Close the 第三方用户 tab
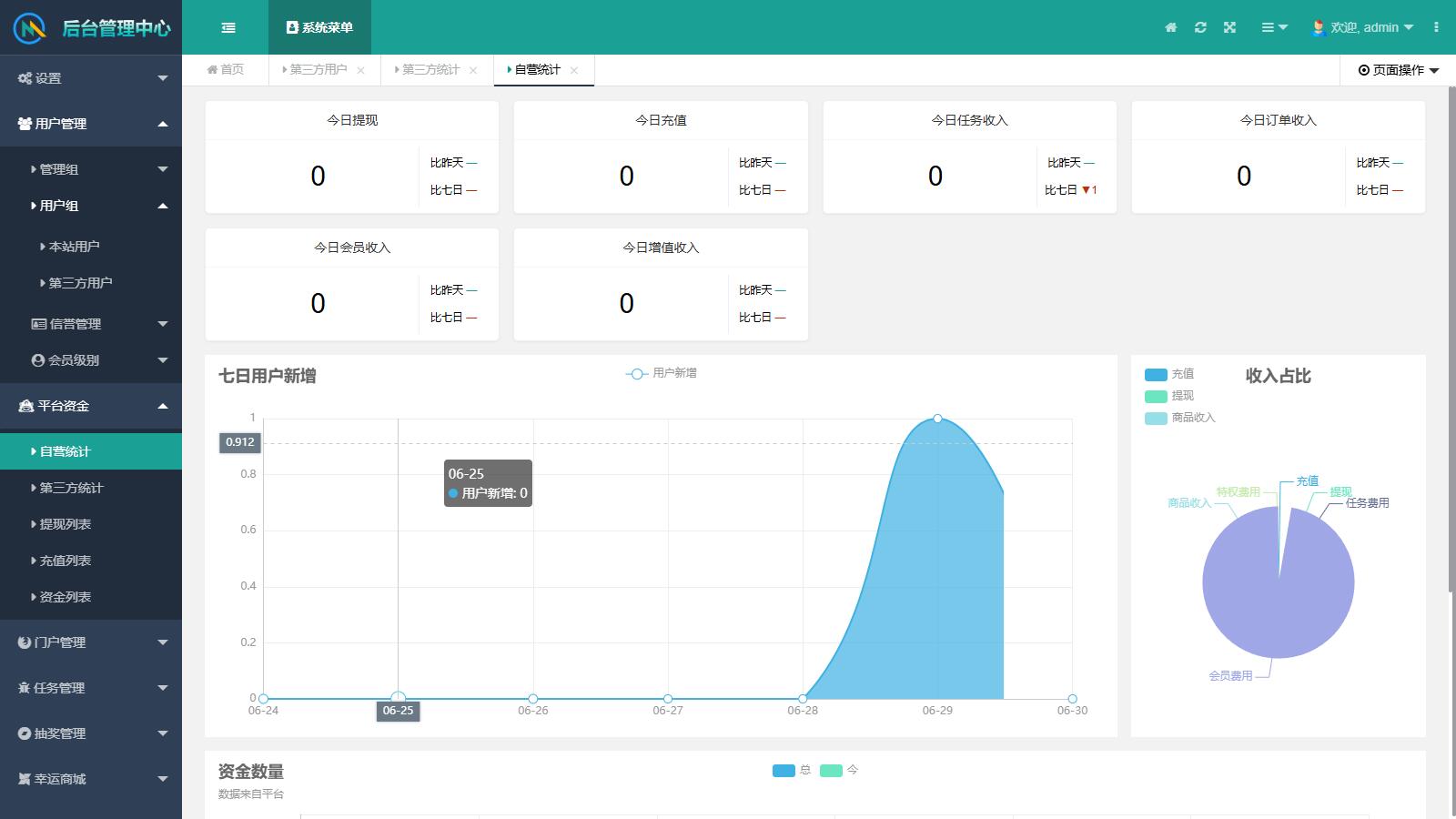Image resolution: width=1456 pixels, height=819 pixels. tap(361, 70)
